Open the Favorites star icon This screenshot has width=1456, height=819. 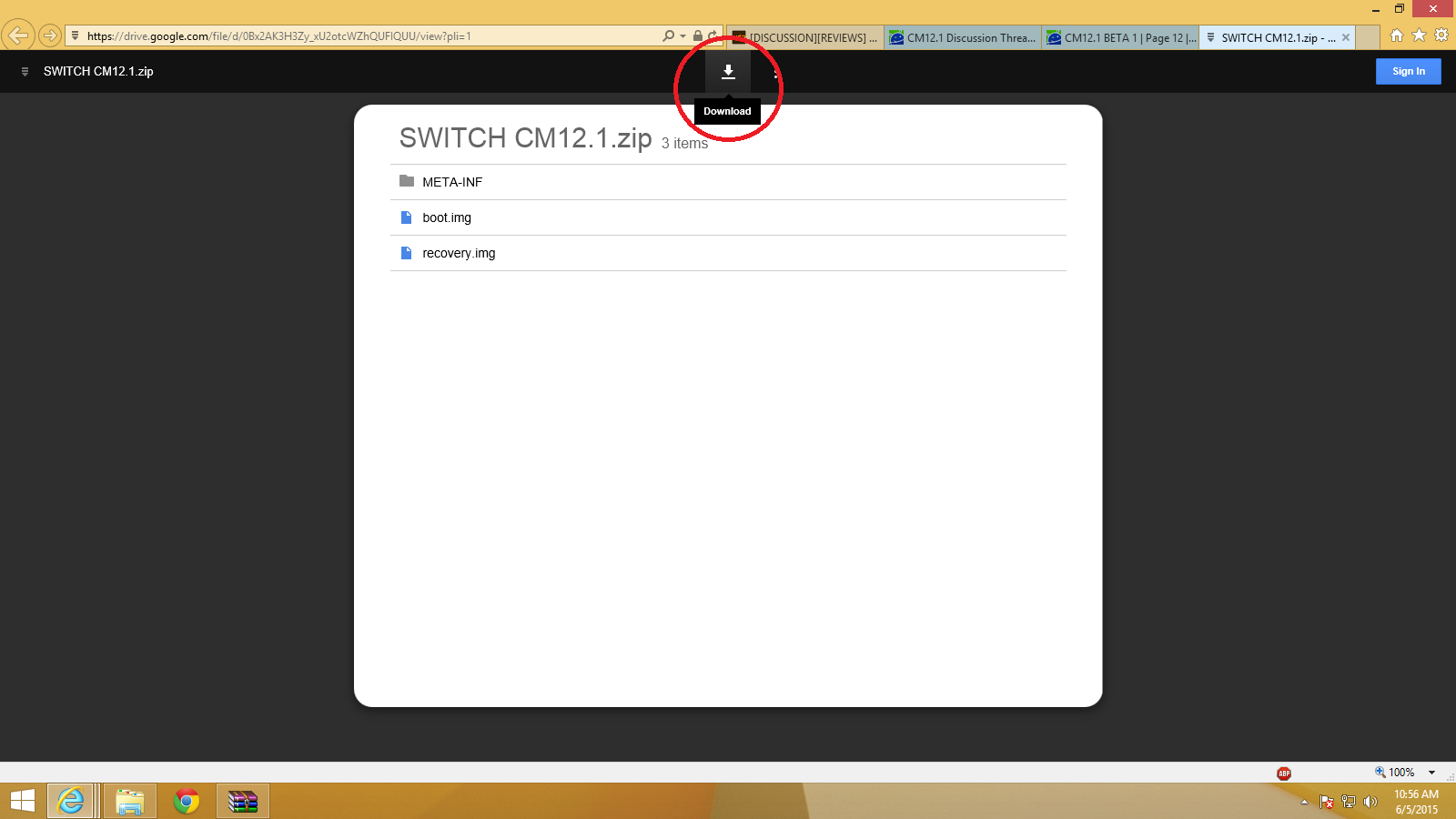click(x=1419, y=35)
